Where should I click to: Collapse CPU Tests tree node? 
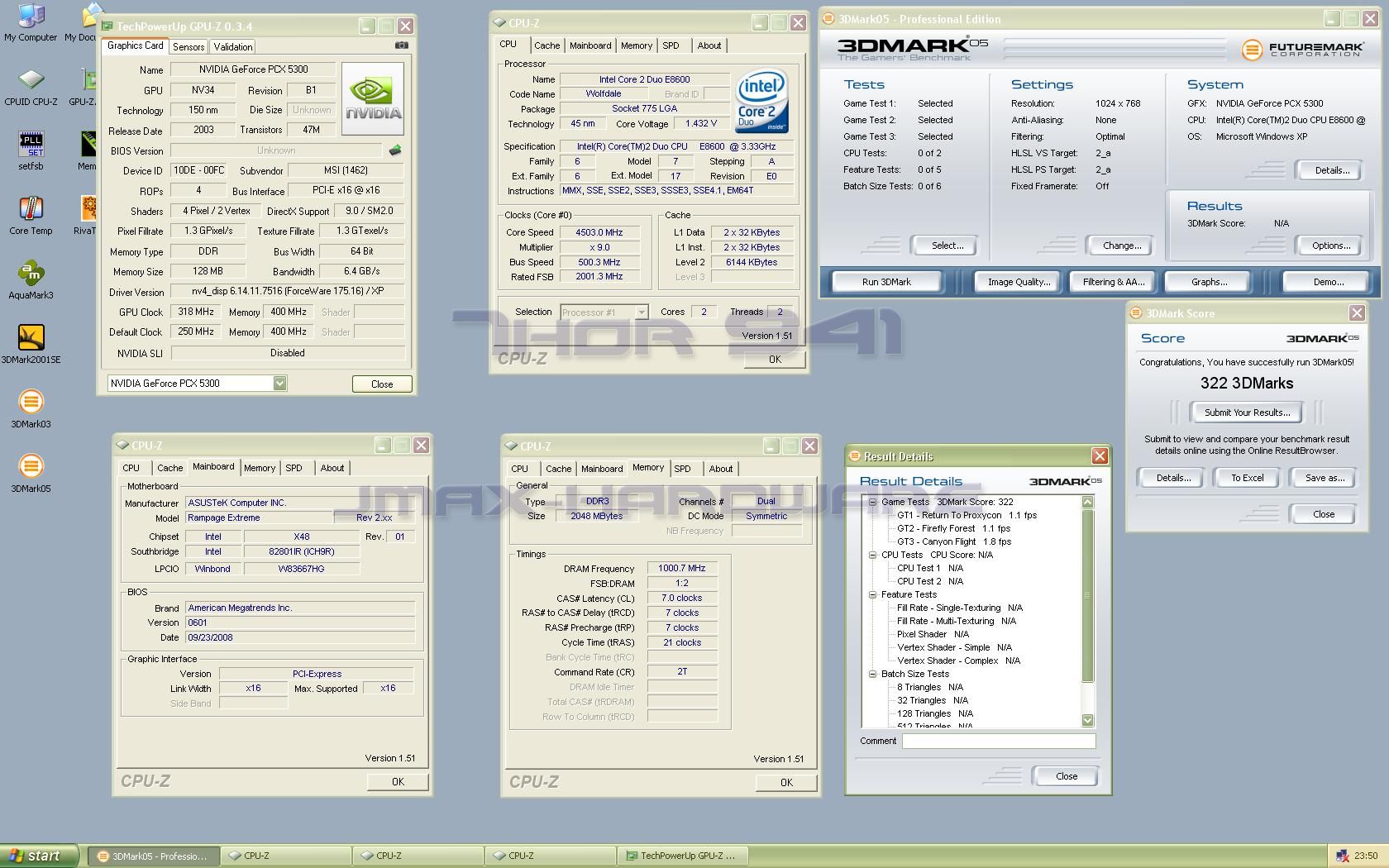[x=872, y=555]
